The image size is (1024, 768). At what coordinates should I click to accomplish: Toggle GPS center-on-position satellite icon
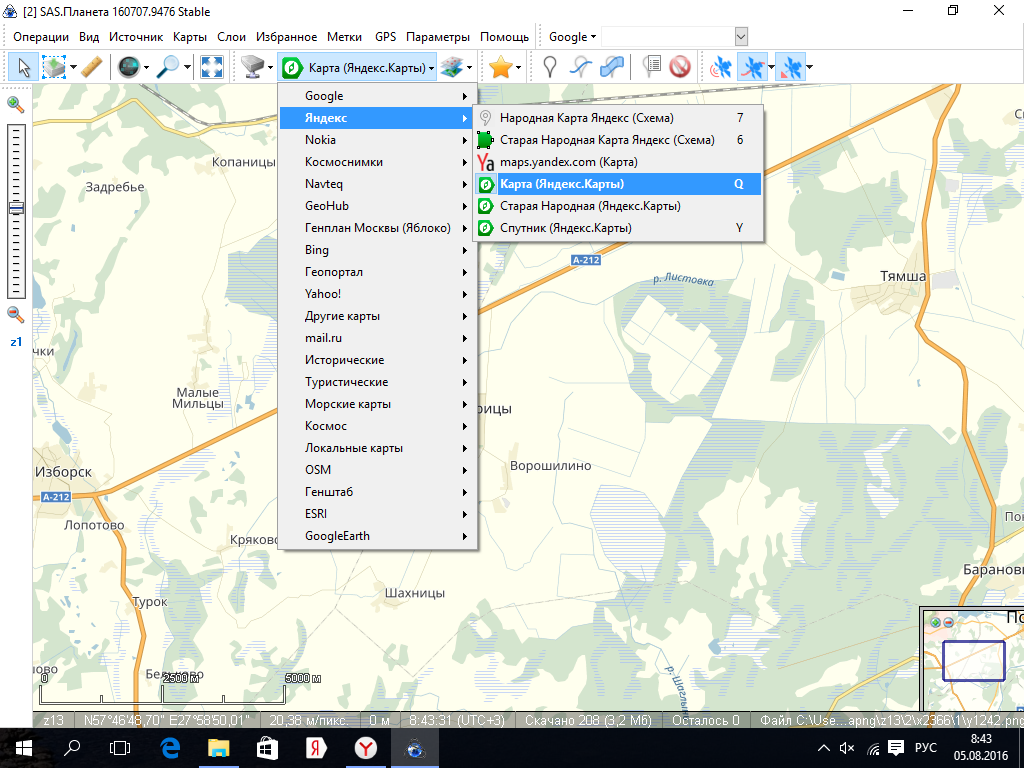(790, 67)
